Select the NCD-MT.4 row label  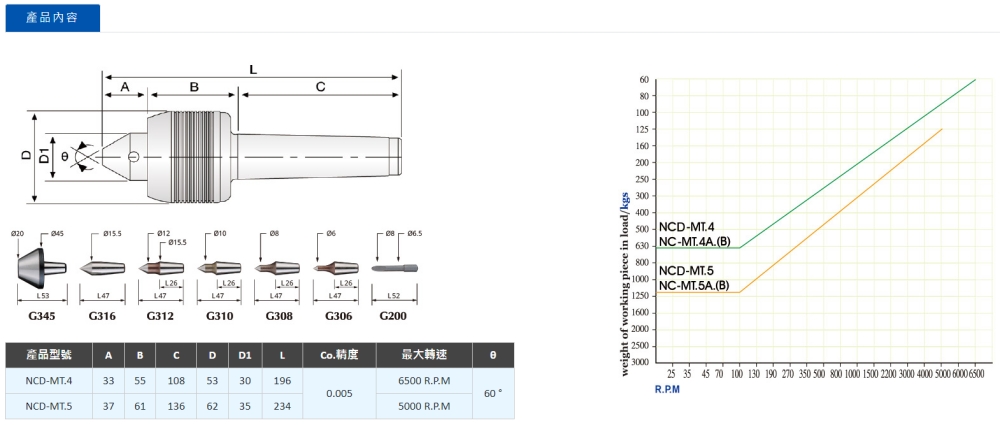pos(49,381)
